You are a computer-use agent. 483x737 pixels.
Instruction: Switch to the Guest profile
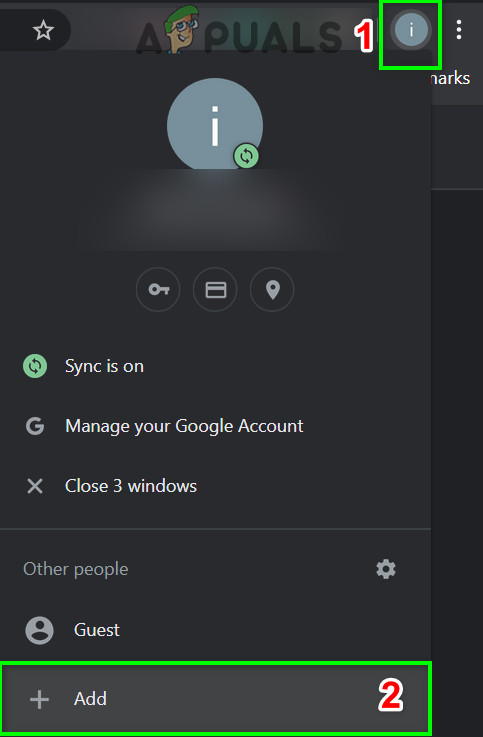[x=215, y=630]
